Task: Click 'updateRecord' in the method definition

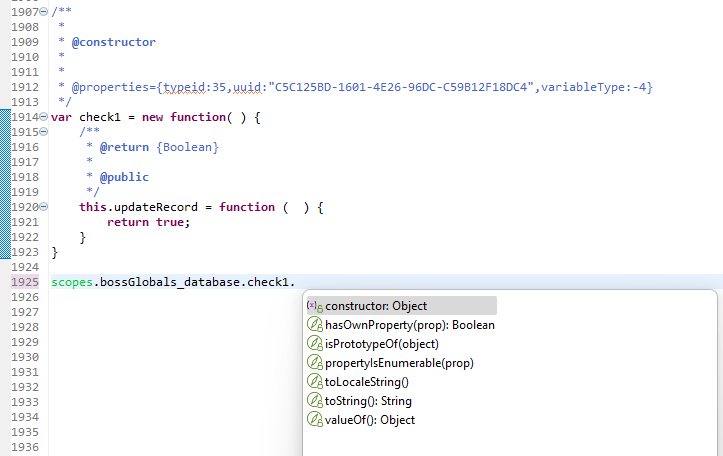Action: tap(156, 207)
